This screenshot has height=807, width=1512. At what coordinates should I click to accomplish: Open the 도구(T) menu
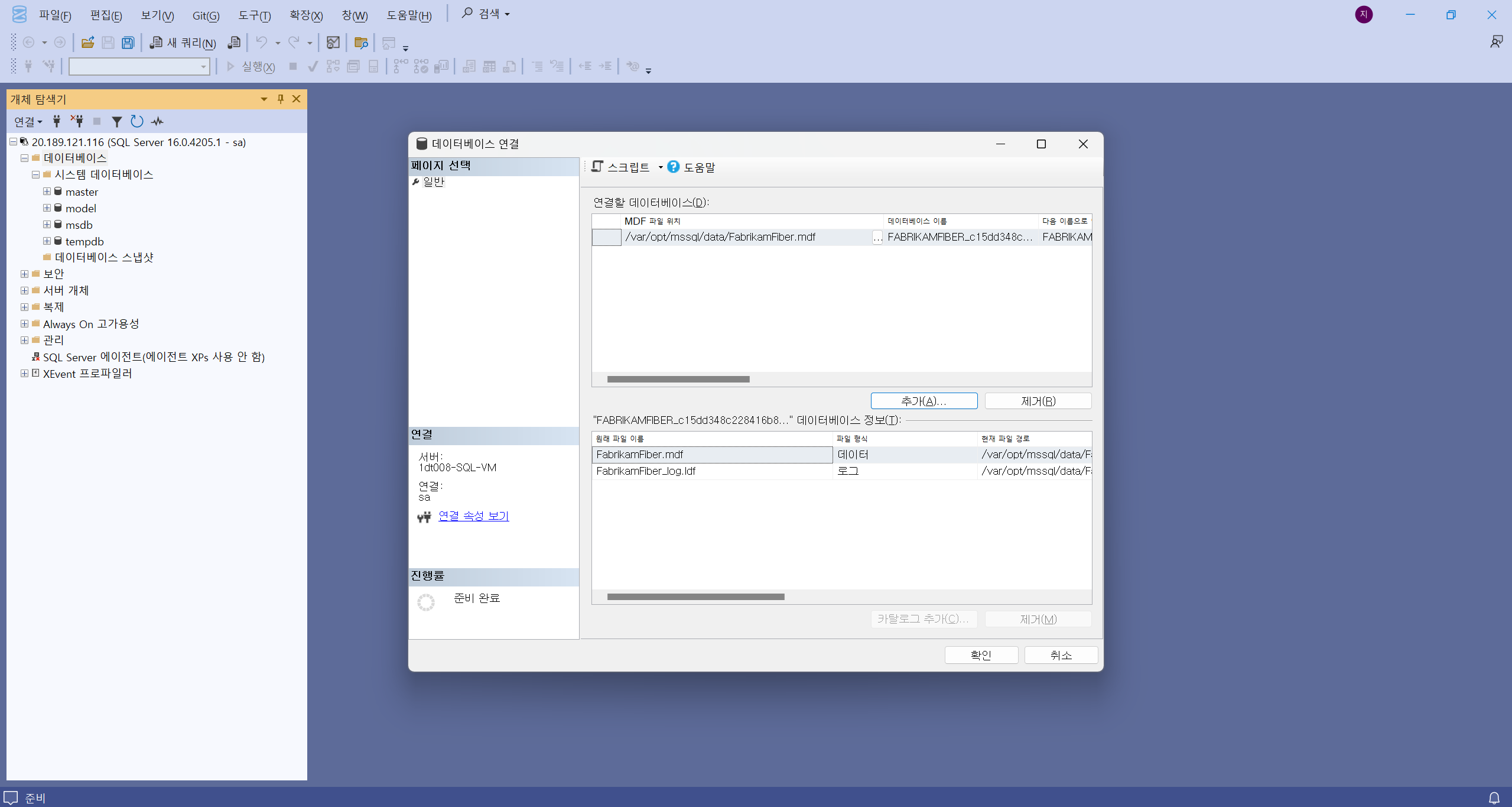click(254, 15)
